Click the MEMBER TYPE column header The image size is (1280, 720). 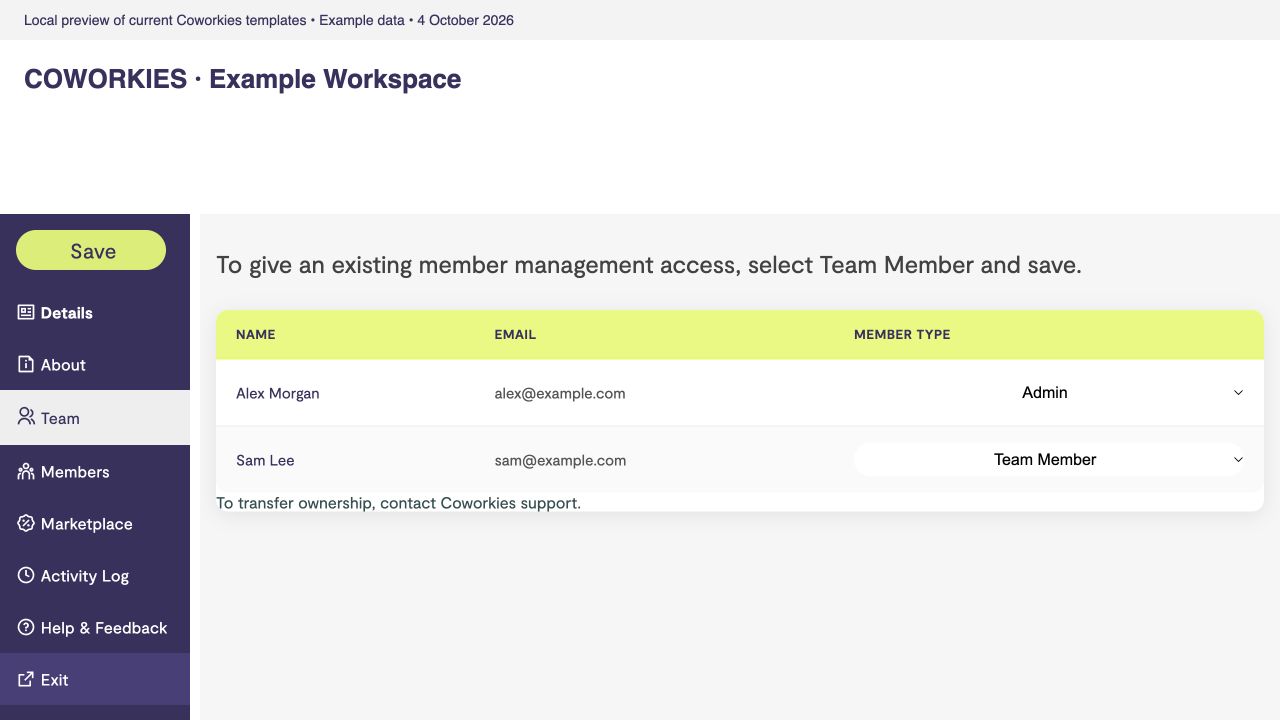tap(902, 334)
